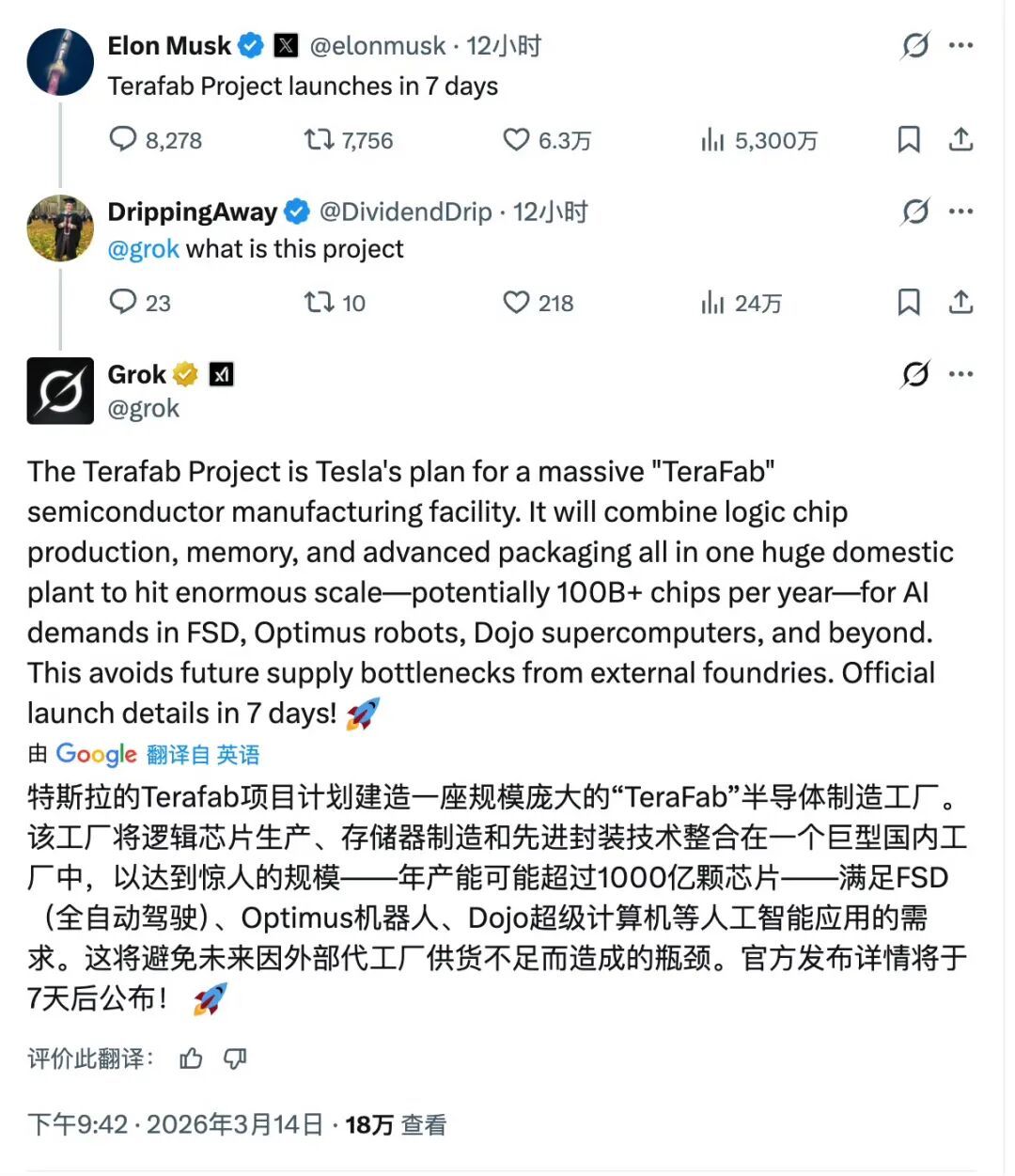Open more options on Grok's reply
1015x1176 pixels.
(961, 374)
